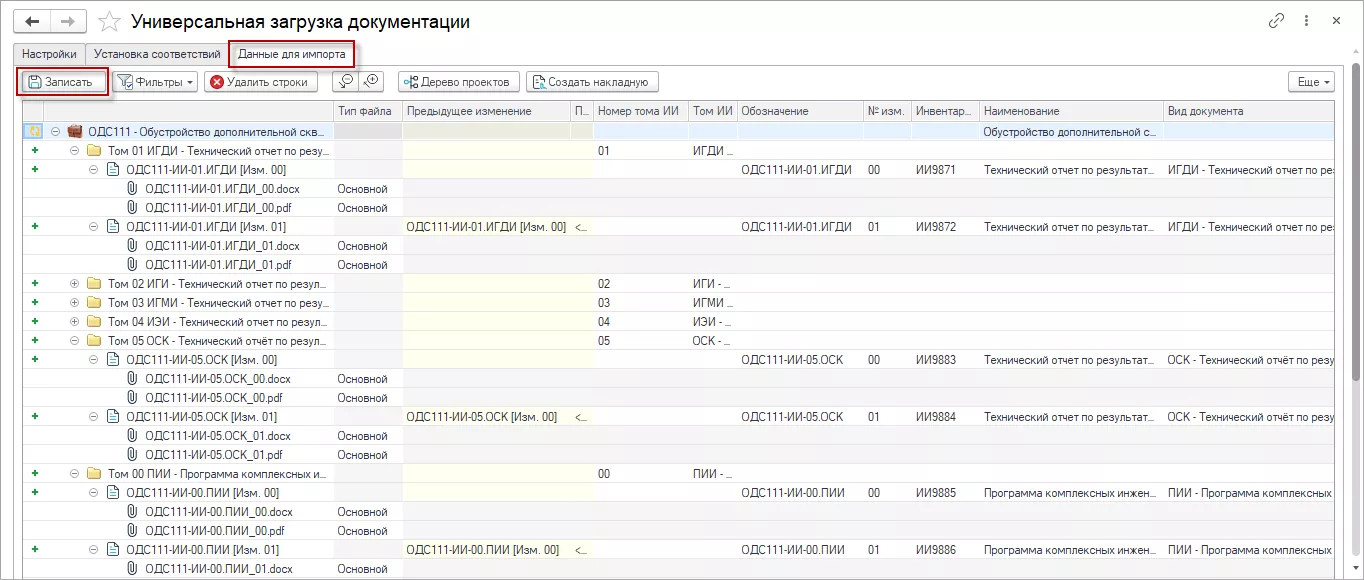Image resolution: width=1364 pixels, height=580 pixels.
Task: Click the green plus marker on row ОДС111-ИИ-05.ОСК [Изм. 00]
Action: pyautogui.click(x=33, y=359)
